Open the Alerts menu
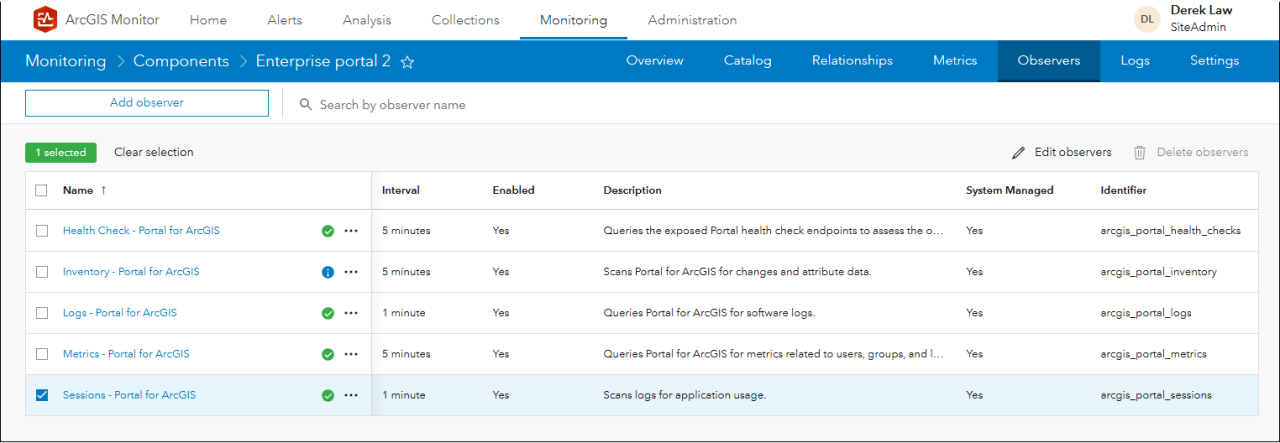This screenshot has height=443, width=1280. [285, 20]
